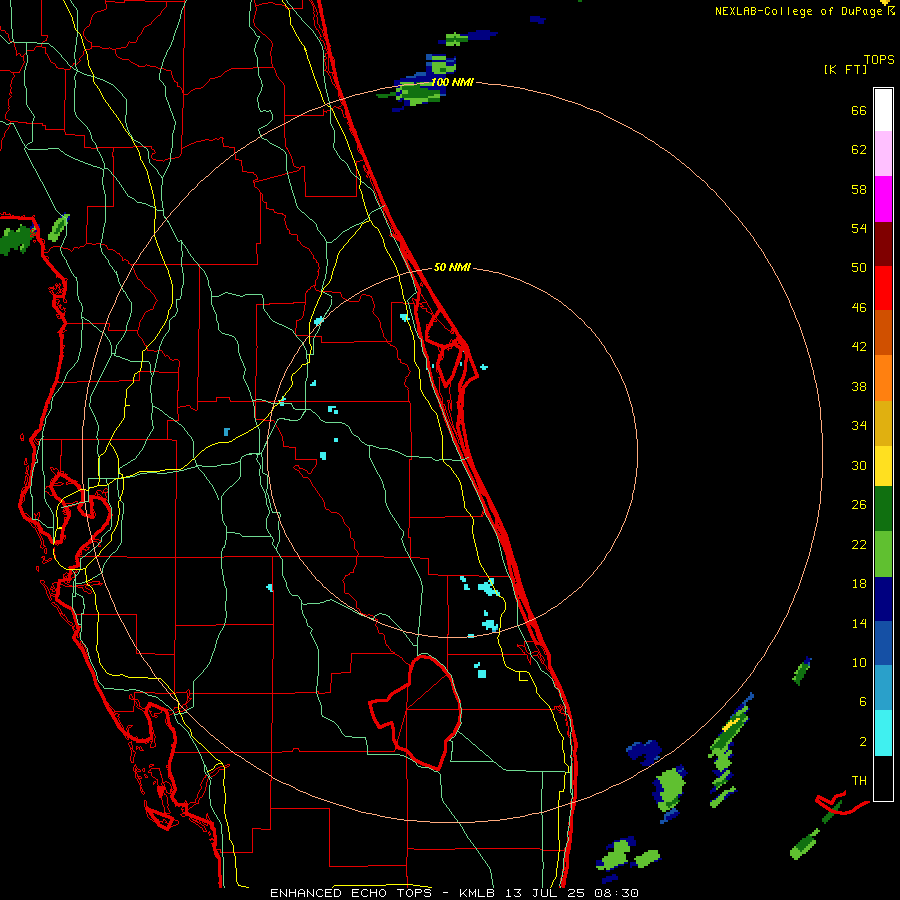Select the 6 value on the legend

(863, 702)
